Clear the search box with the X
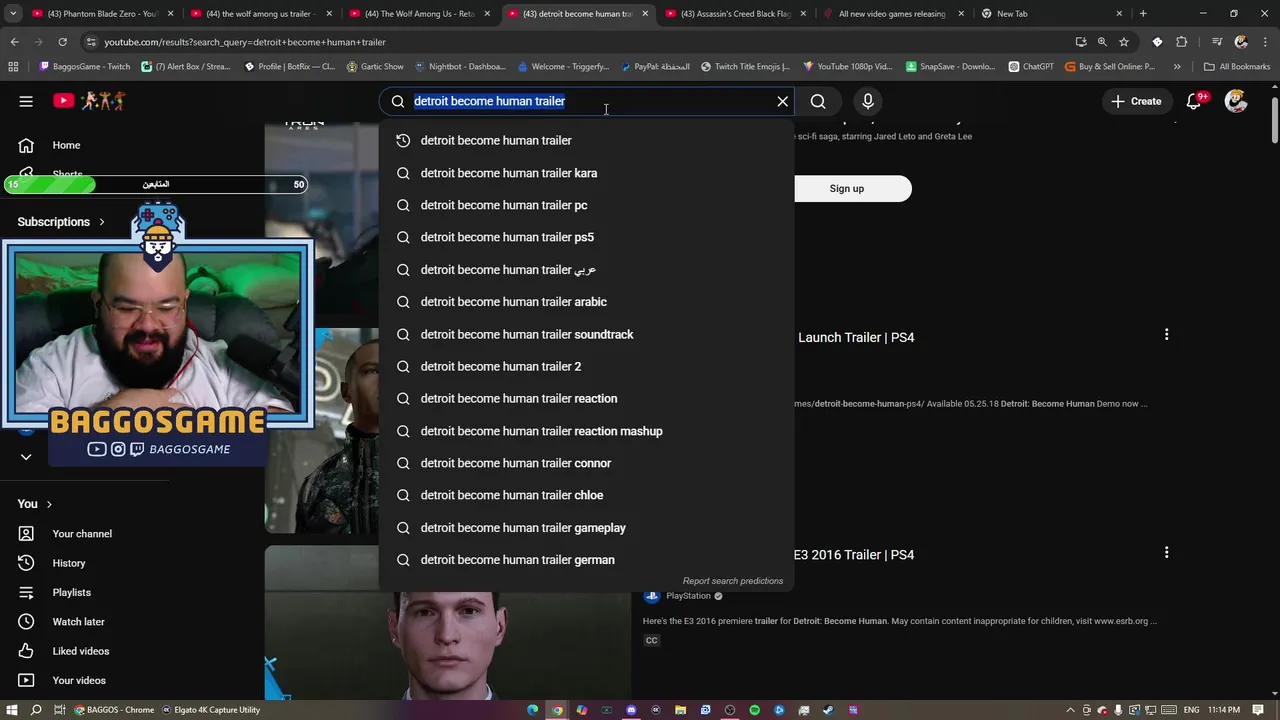The height and width of the screenshot is (720, 1280). pos(783,101)
